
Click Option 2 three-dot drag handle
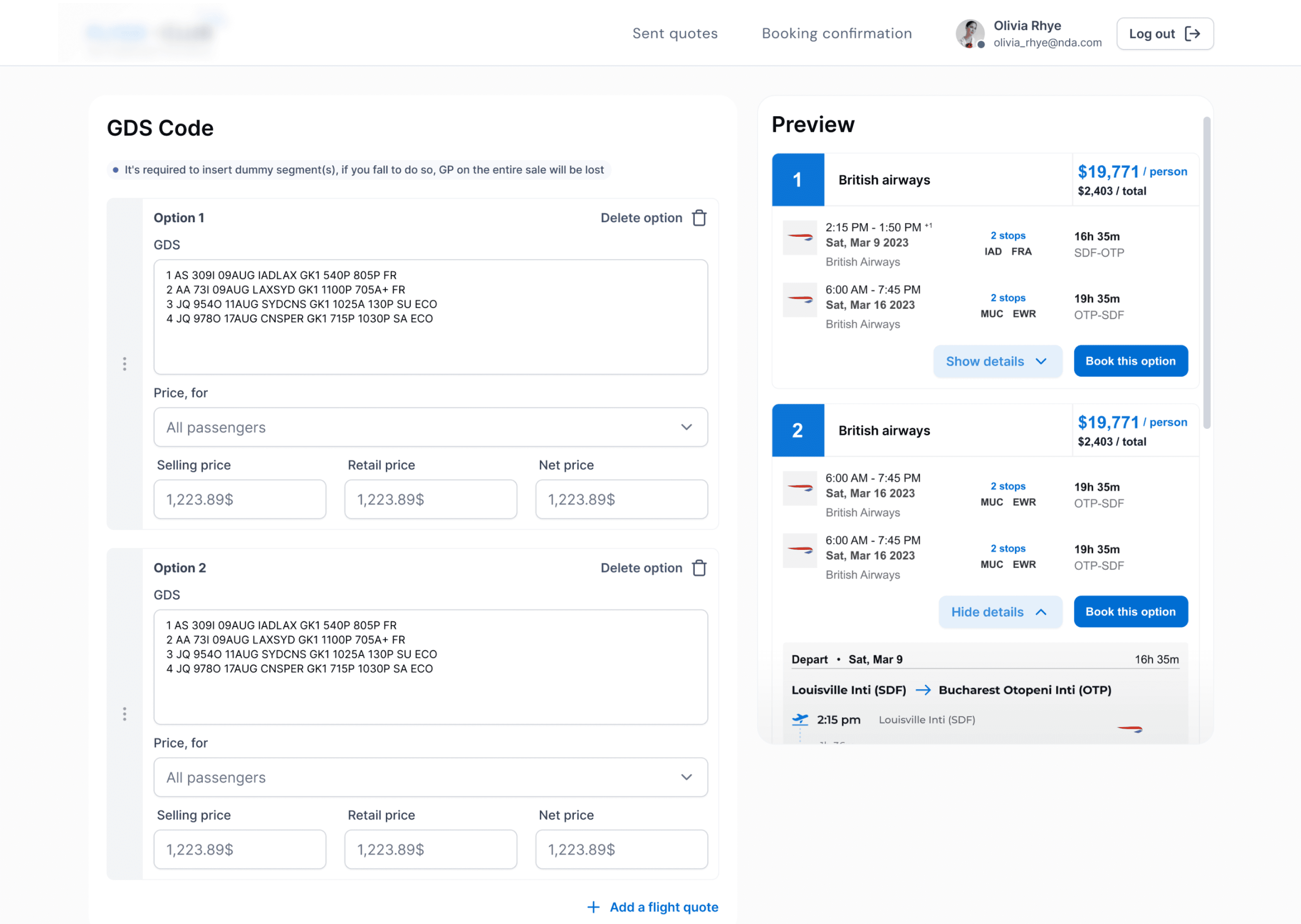tap(124, 714)
